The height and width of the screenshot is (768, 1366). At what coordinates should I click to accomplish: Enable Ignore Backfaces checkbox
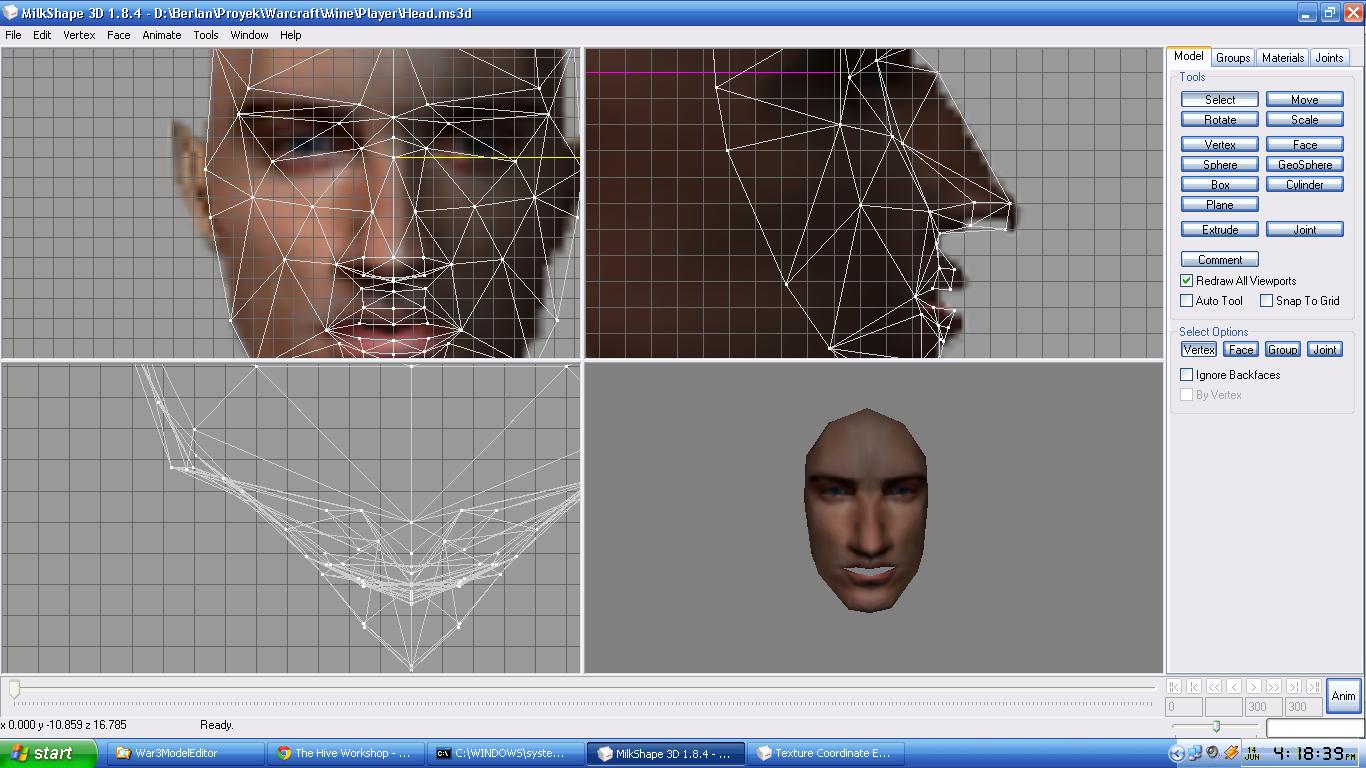(x=1187, y=375)
